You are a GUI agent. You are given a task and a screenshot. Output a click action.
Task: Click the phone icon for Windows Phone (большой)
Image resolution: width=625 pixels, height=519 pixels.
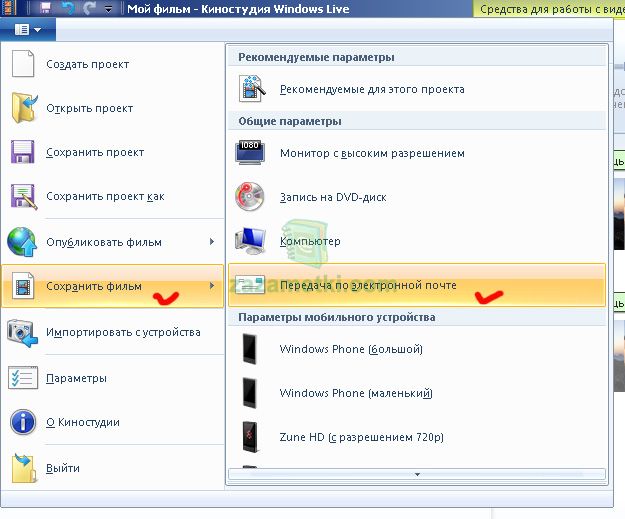250,349
